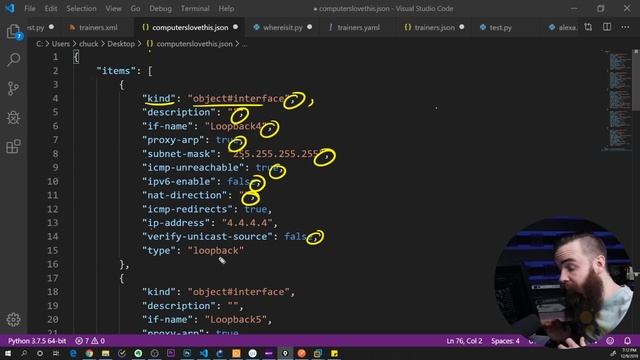Switch to the whereisit.py tab
The height and width of the screenshot is (360, 640).
pyautogui.click(x=282, y=27)
